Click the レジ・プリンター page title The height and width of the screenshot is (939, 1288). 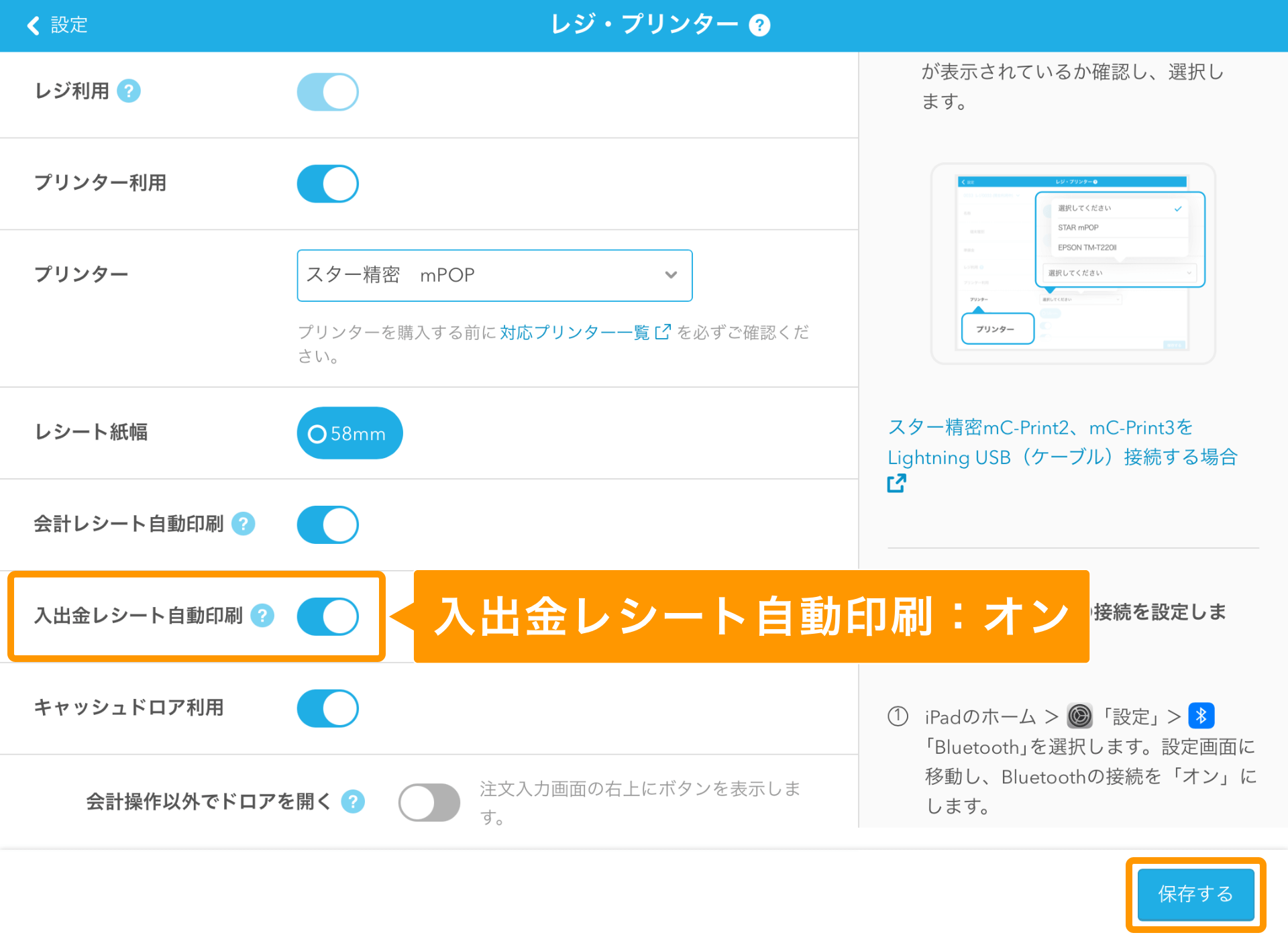click(x=644, y=25)
